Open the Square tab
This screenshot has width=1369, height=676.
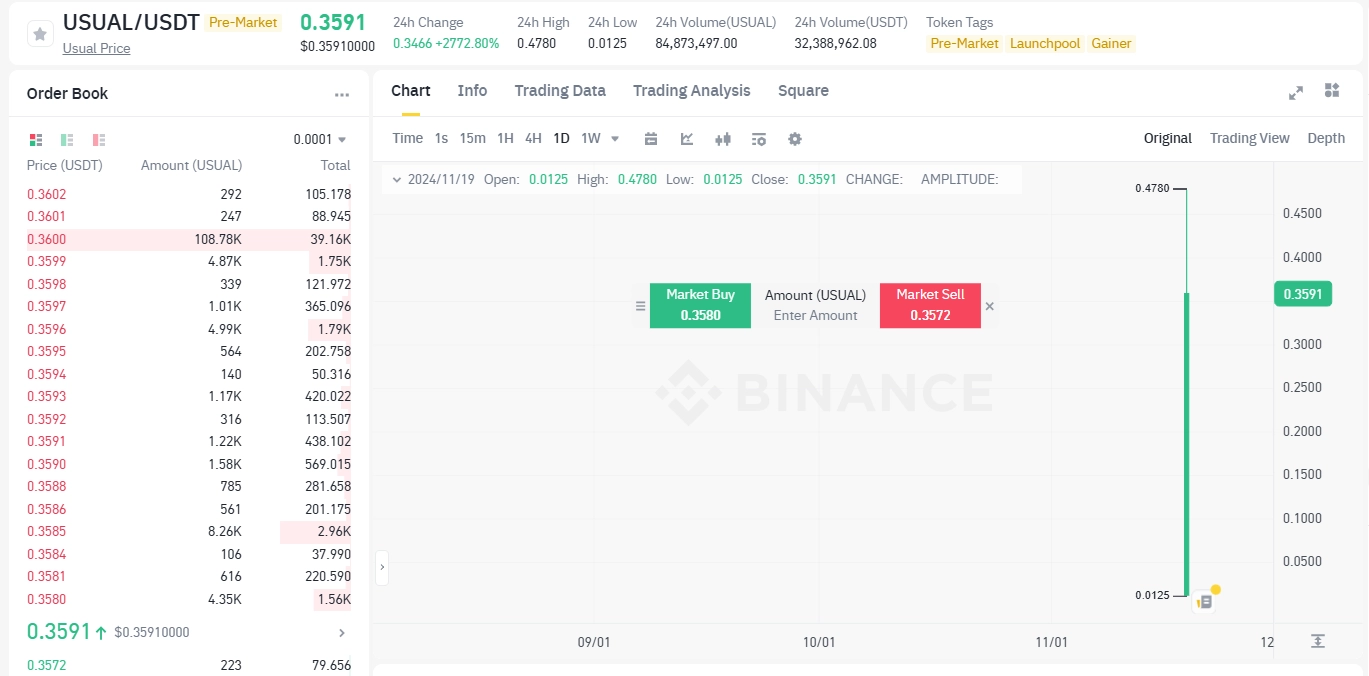803,90
